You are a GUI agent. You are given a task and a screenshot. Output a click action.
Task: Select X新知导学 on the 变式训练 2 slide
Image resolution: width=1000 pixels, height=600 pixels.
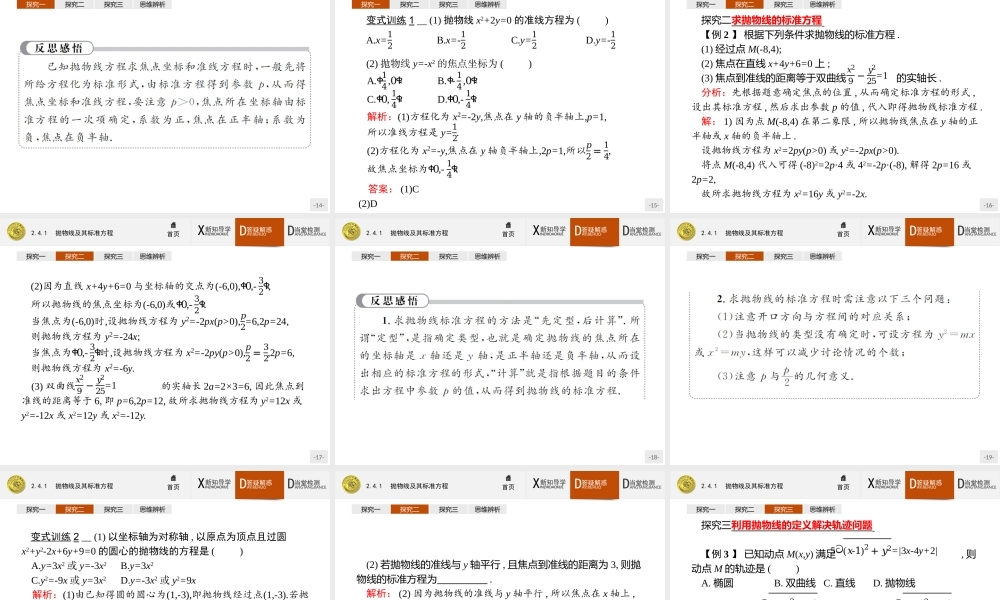point(214,483)
